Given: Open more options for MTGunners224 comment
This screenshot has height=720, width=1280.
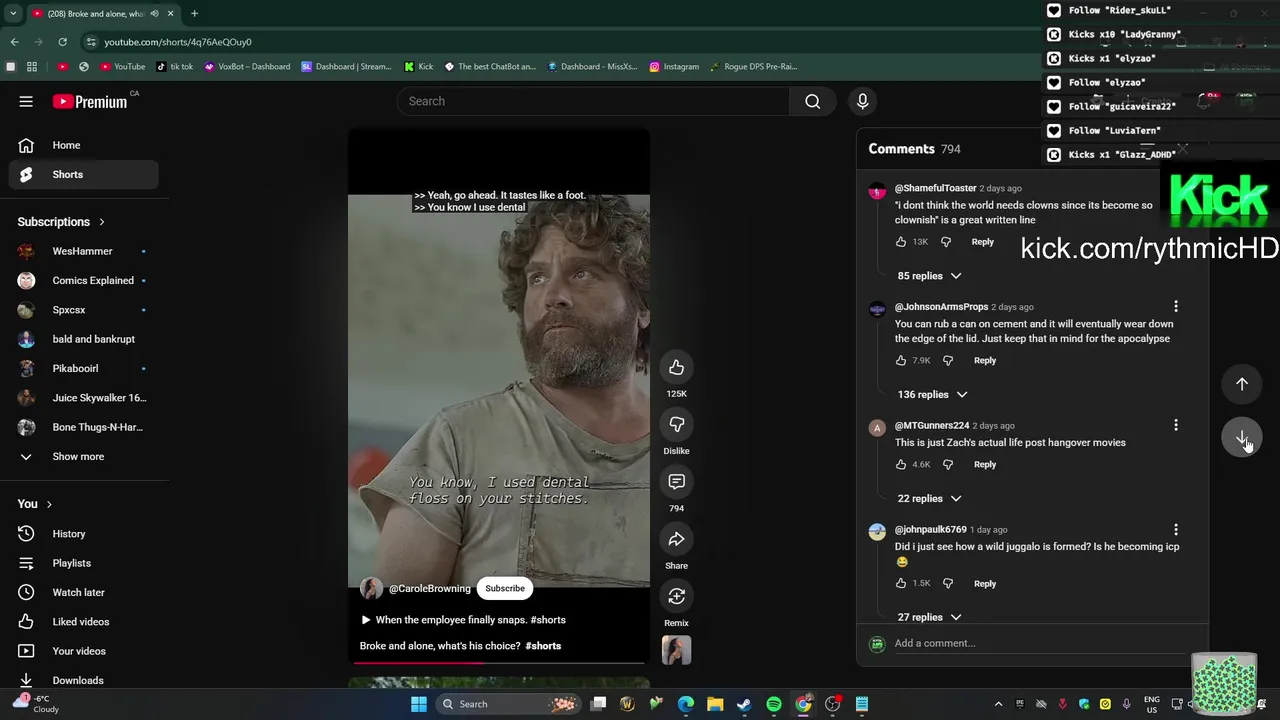Looking at the screenshot, I should click(1176, 426).
